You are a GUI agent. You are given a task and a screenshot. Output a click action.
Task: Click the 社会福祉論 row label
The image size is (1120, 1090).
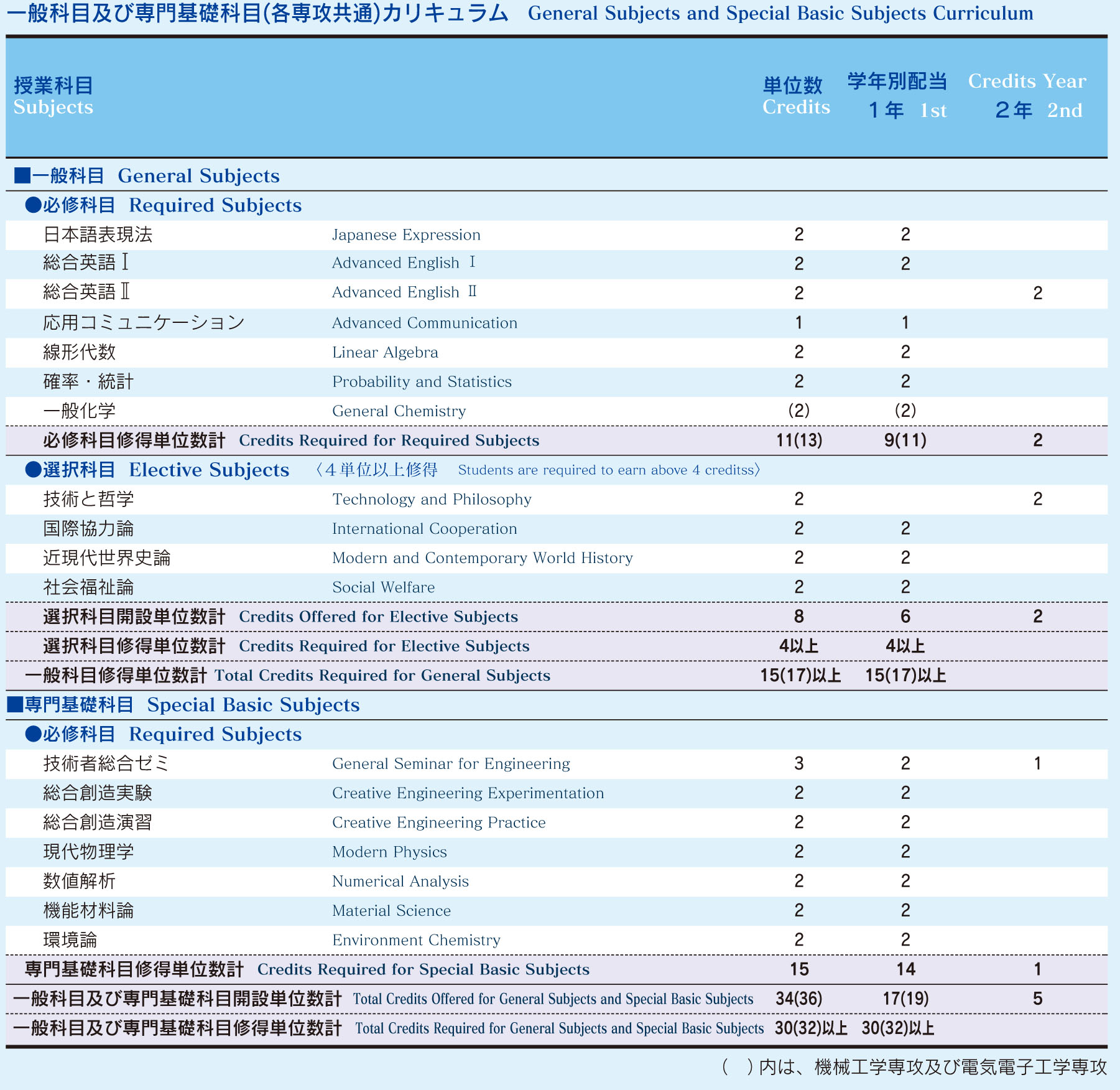click(x=88, y=587)
